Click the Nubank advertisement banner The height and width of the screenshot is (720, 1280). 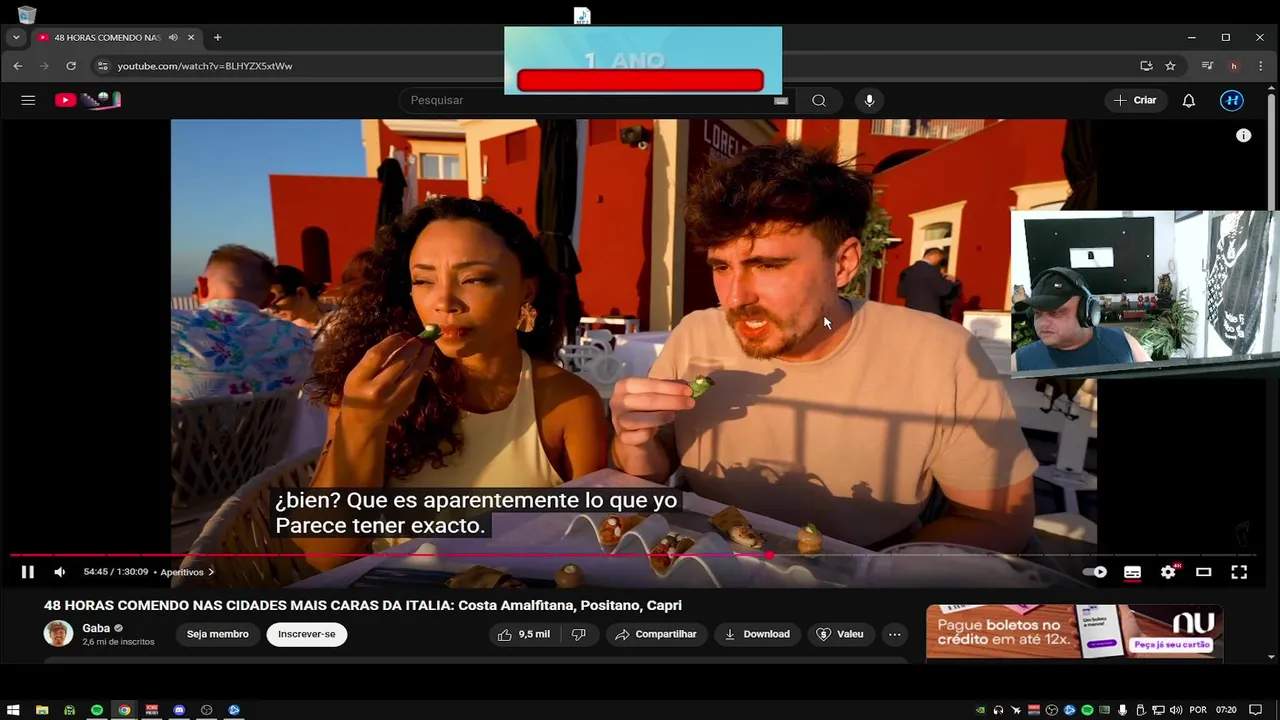coord(1074,631)
